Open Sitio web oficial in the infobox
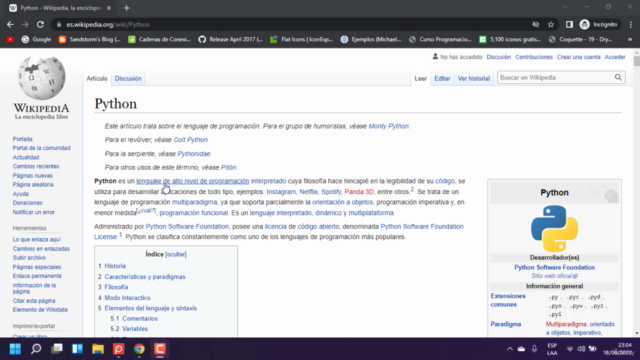Screen dimensions: 640x360 pyautogui.click(x=554, y=276)
